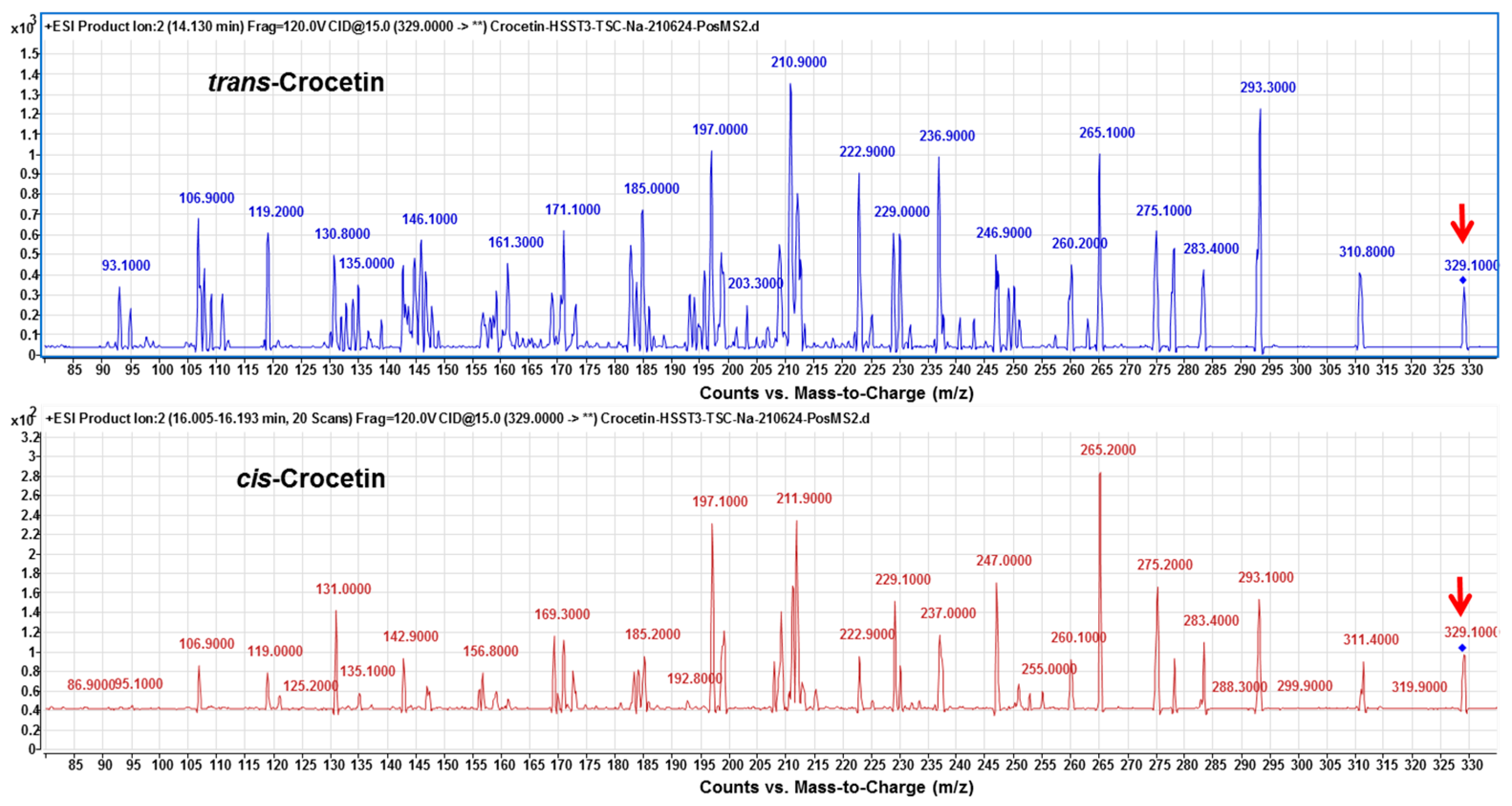Screen dimensions: 1512x806
Task: Click the red 265.2000 peak label
Action: pyautogui.click(x=1108, y=450)
